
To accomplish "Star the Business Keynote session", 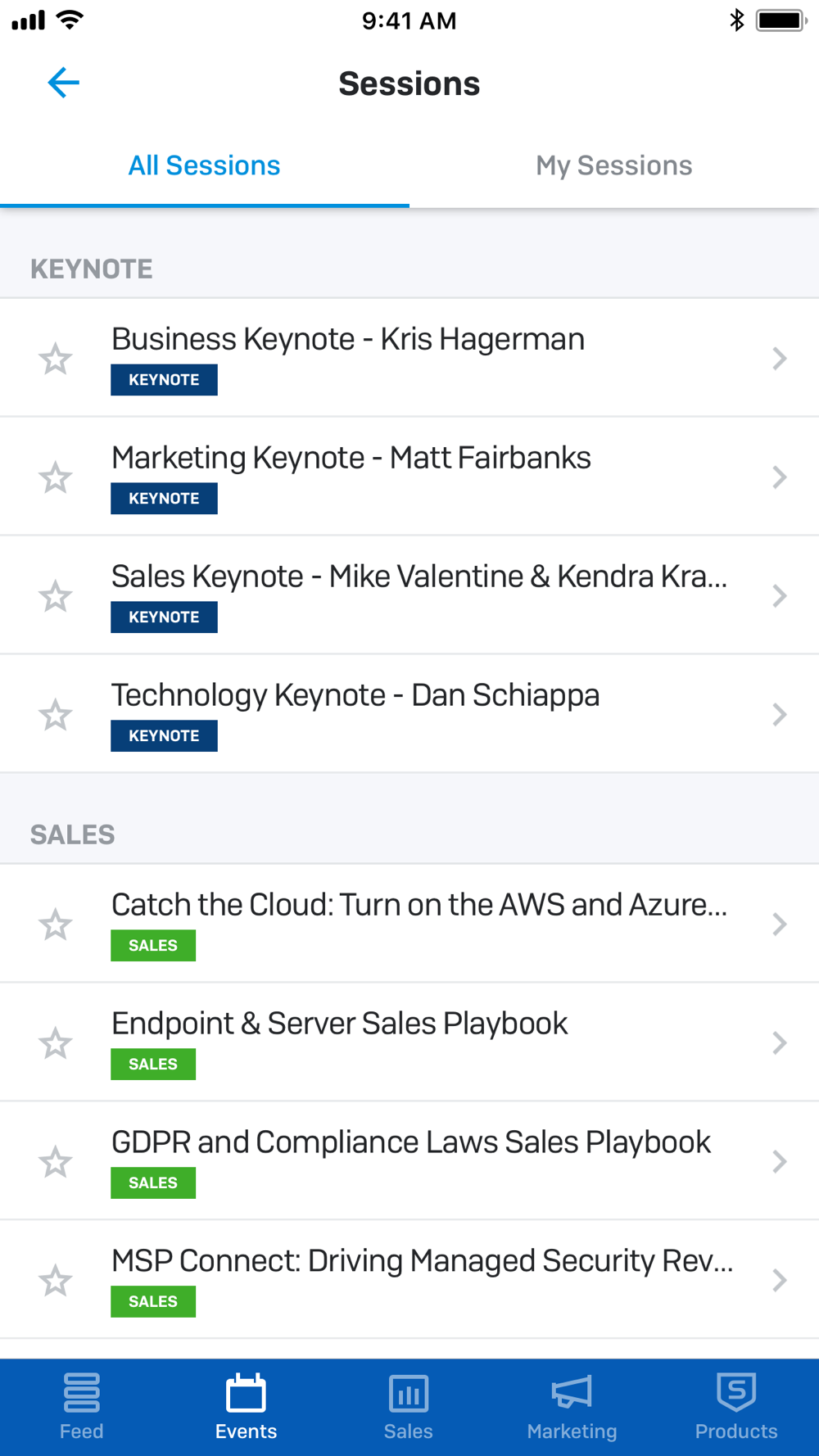I will (x=56, y=359).
